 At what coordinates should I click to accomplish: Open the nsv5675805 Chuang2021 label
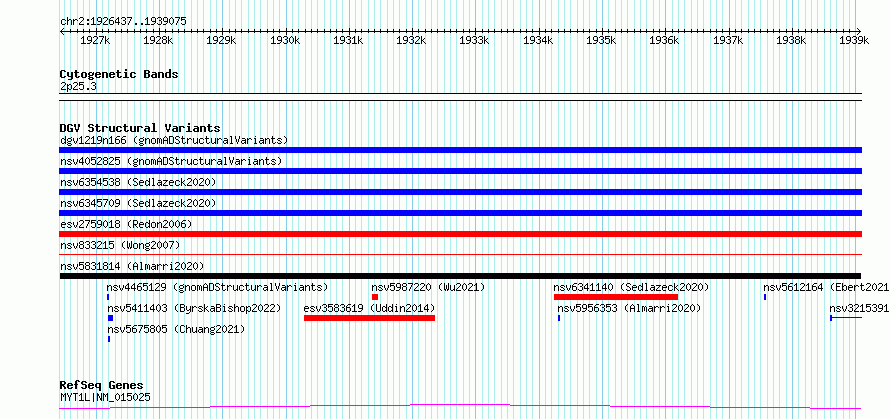click(176, 329)
